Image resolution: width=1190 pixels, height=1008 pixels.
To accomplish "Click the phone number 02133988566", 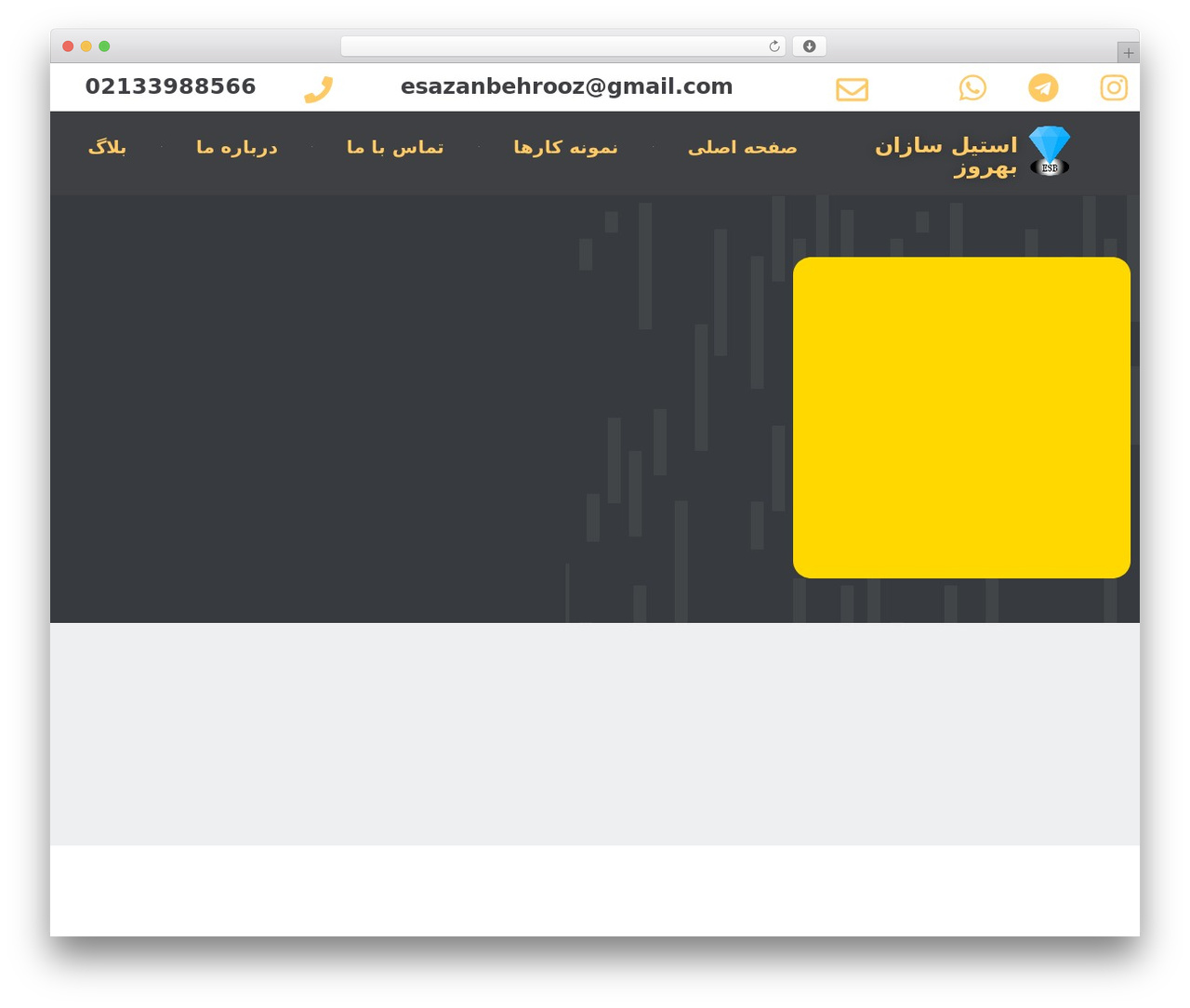I will click(170, 86).
